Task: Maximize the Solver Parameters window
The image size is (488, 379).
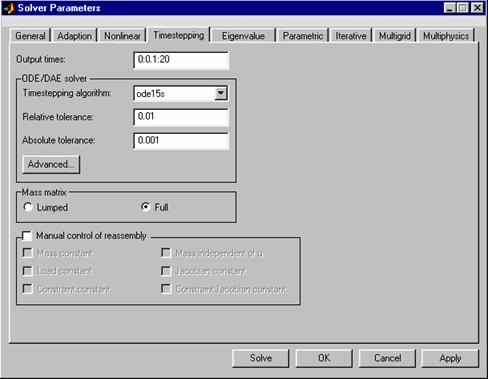Action: point(463,8)
